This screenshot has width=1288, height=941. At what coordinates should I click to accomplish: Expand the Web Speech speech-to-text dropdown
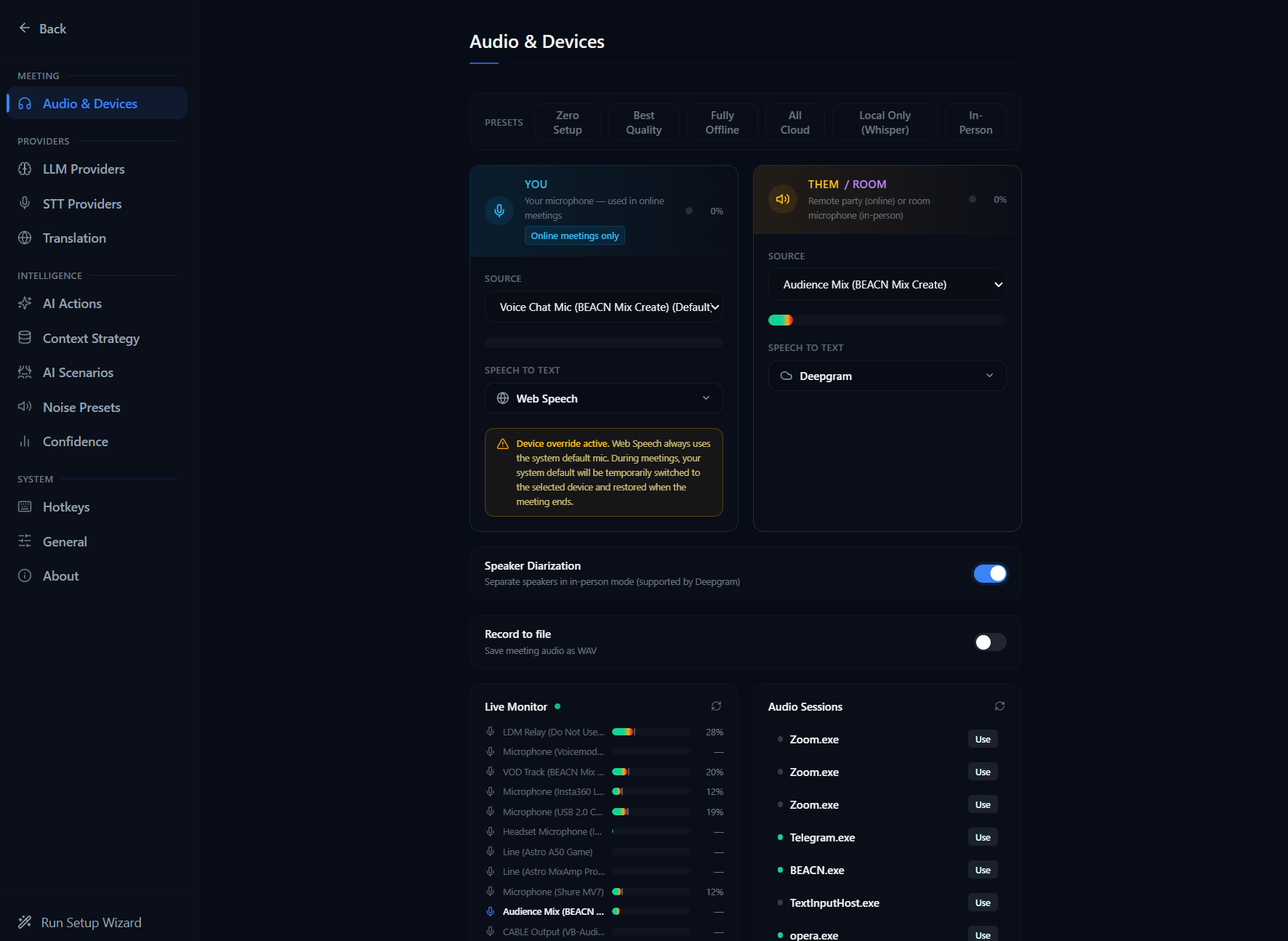pyautogui.click(x=603, y=398)
